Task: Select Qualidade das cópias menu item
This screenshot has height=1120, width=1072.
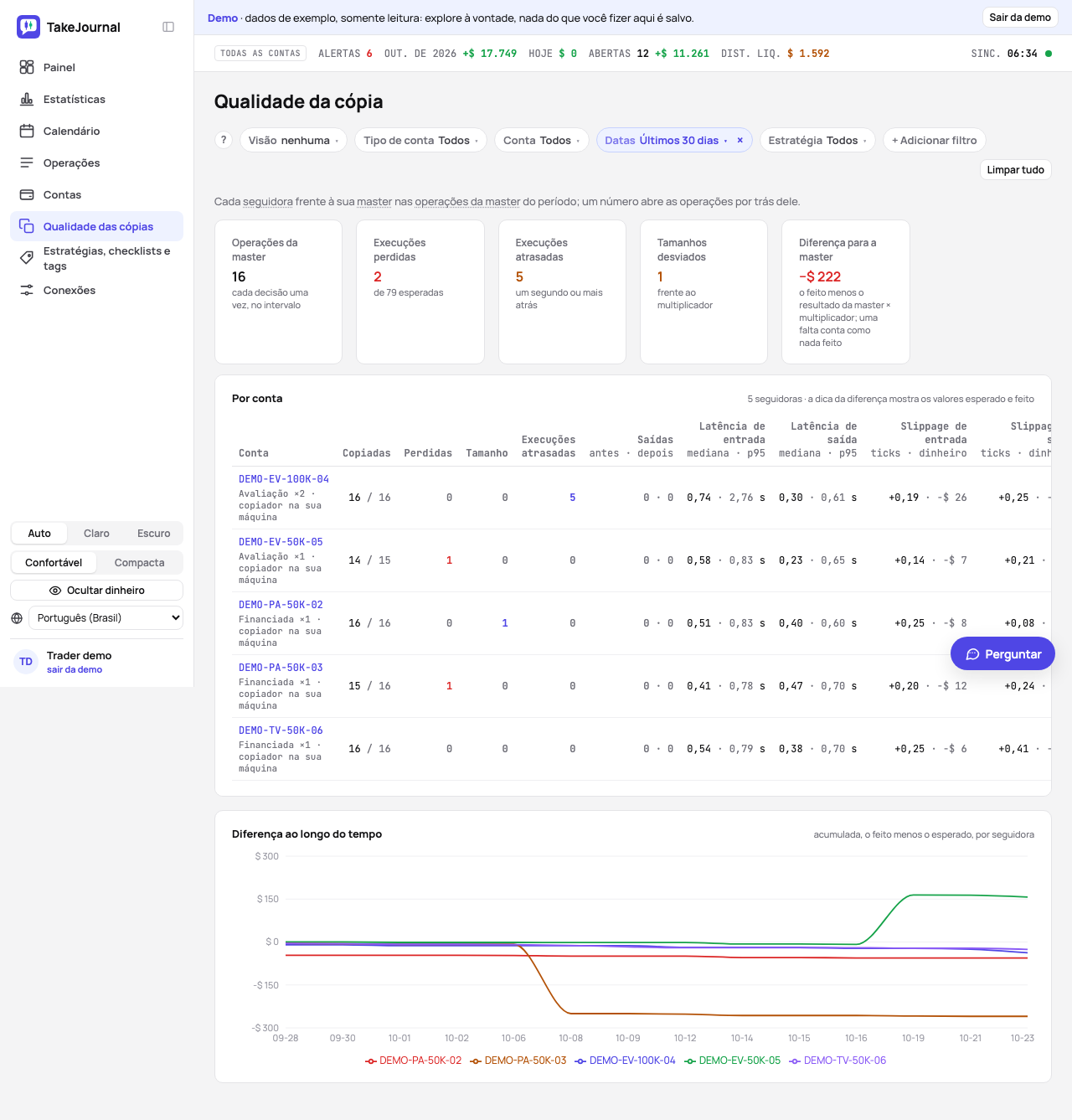Action: (x=96, y=226)
